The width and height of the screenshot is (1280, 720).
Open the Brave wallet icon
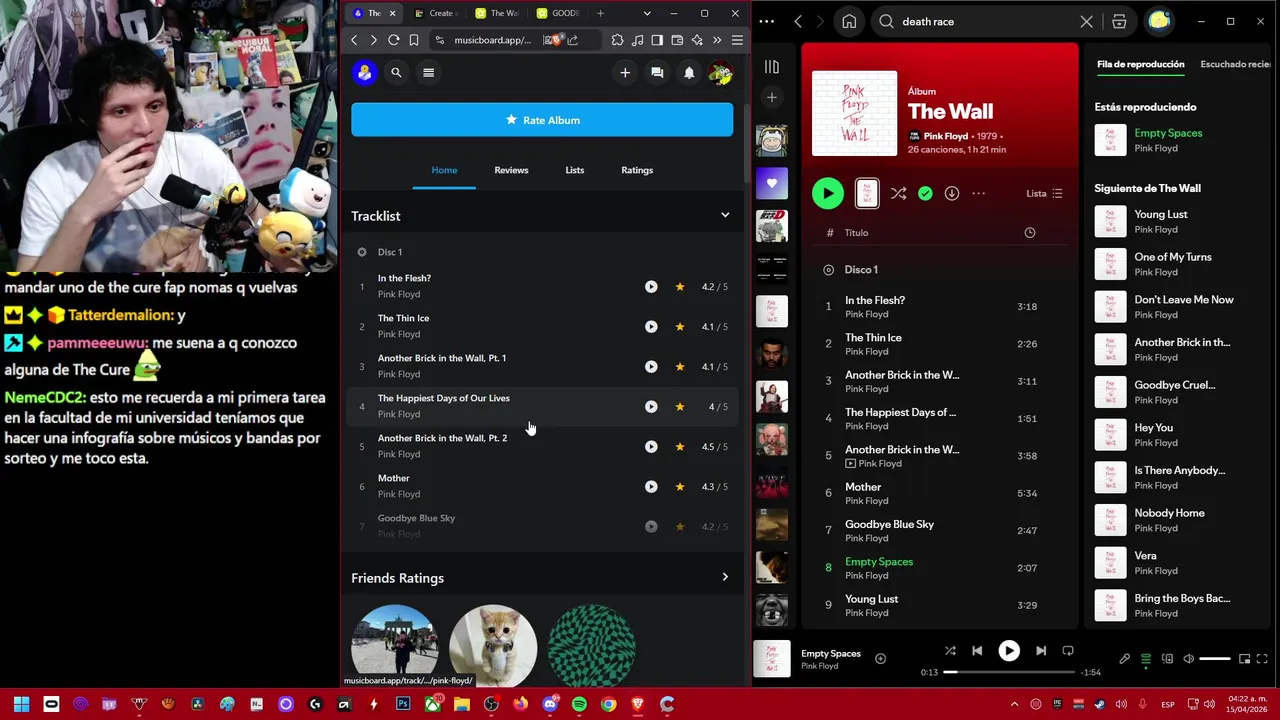point(677,40)
